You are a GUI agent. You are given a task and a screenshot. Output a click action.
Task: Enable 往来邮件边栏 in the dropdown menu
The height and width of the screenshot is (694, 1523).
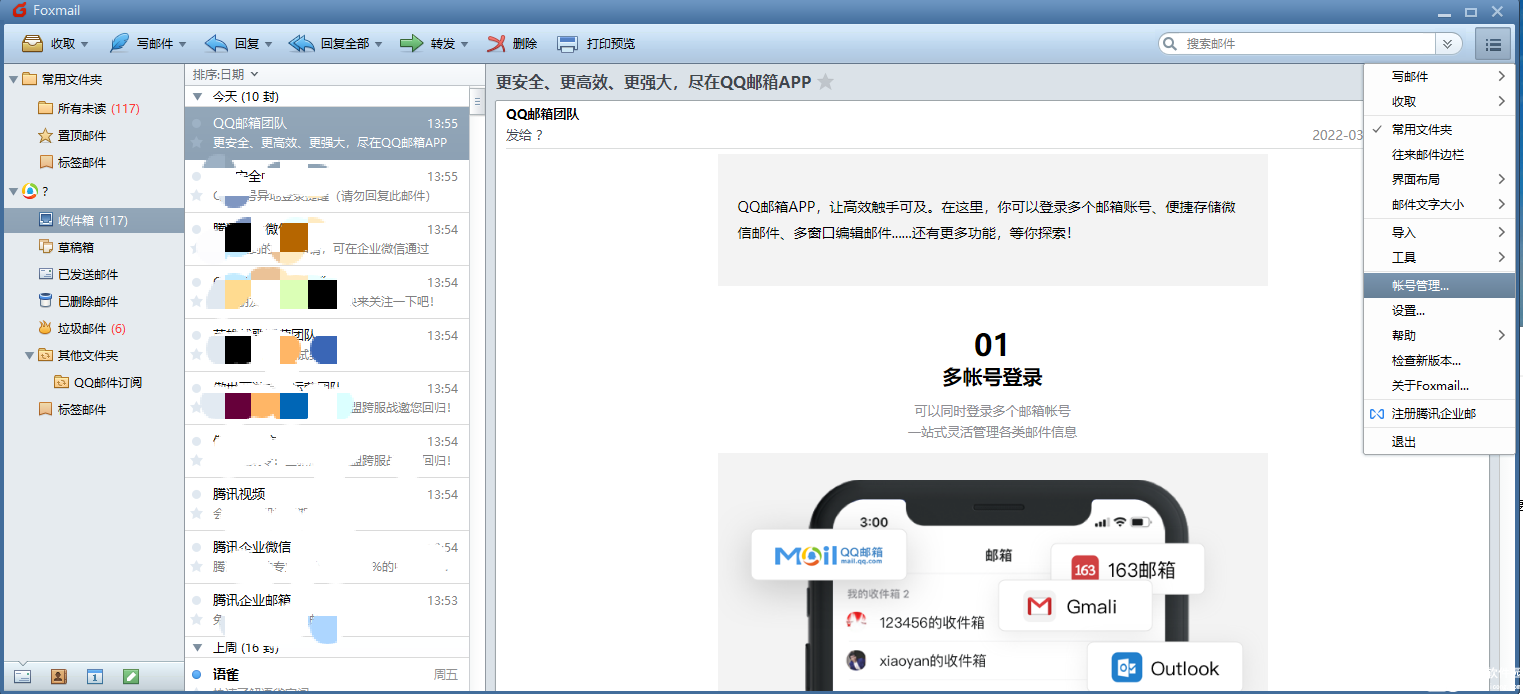coord(1440,154)
